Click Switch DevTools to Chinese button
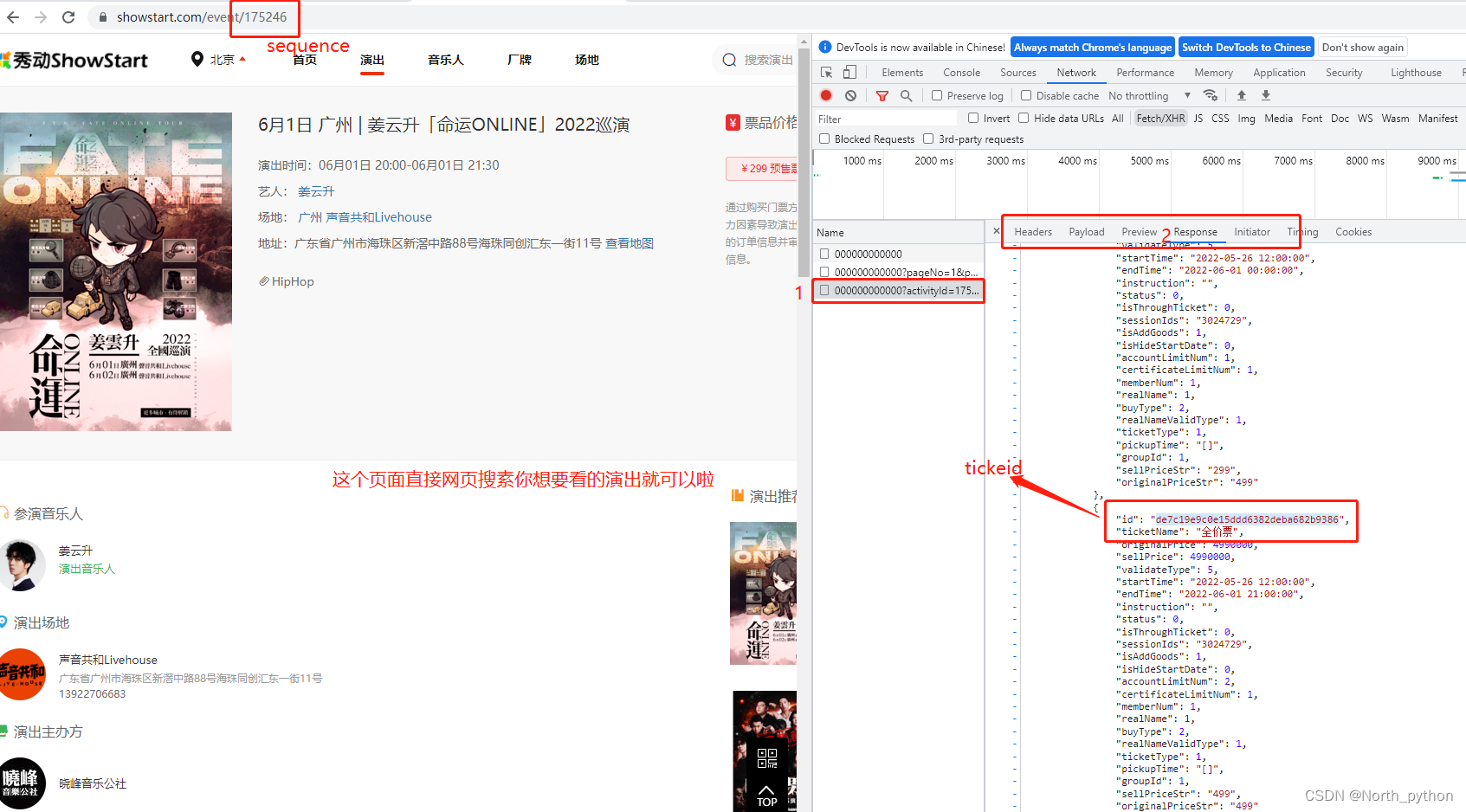Viewport: 1466px width, 812px height. 1246,48
